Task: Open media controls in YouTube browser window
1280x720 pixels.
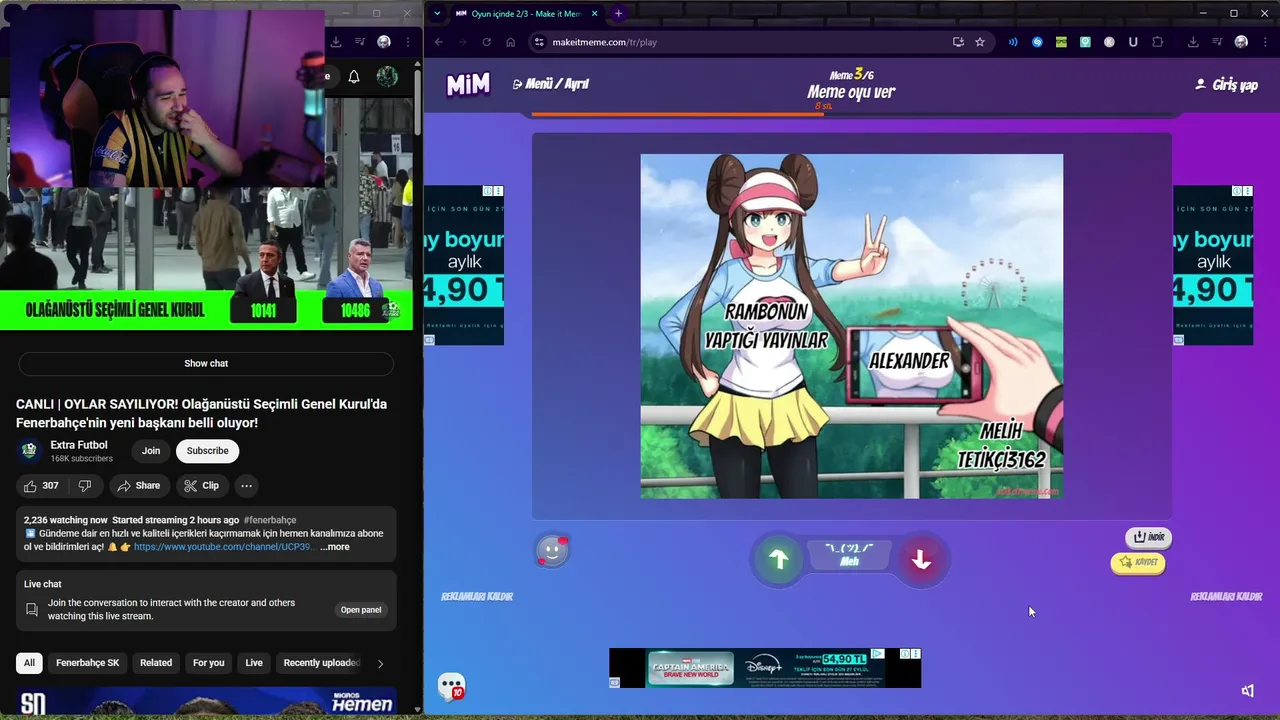Action: 360,42
